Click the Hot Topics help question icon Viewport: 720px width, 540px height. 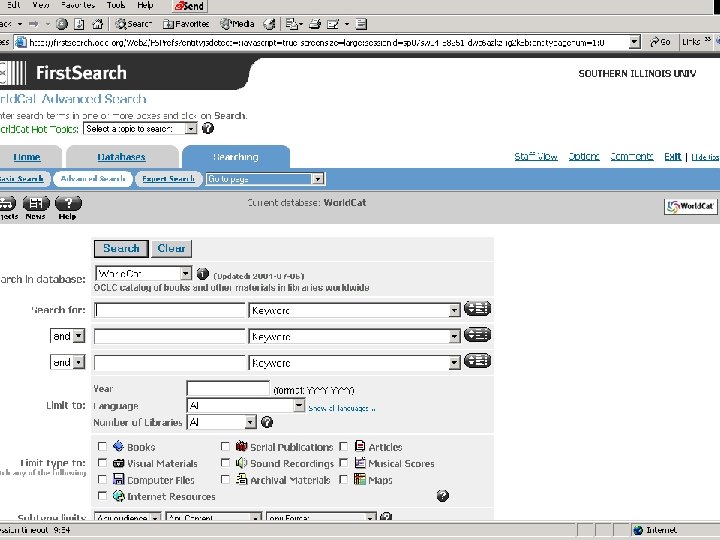pyautogui.click(x=208, y=129)
